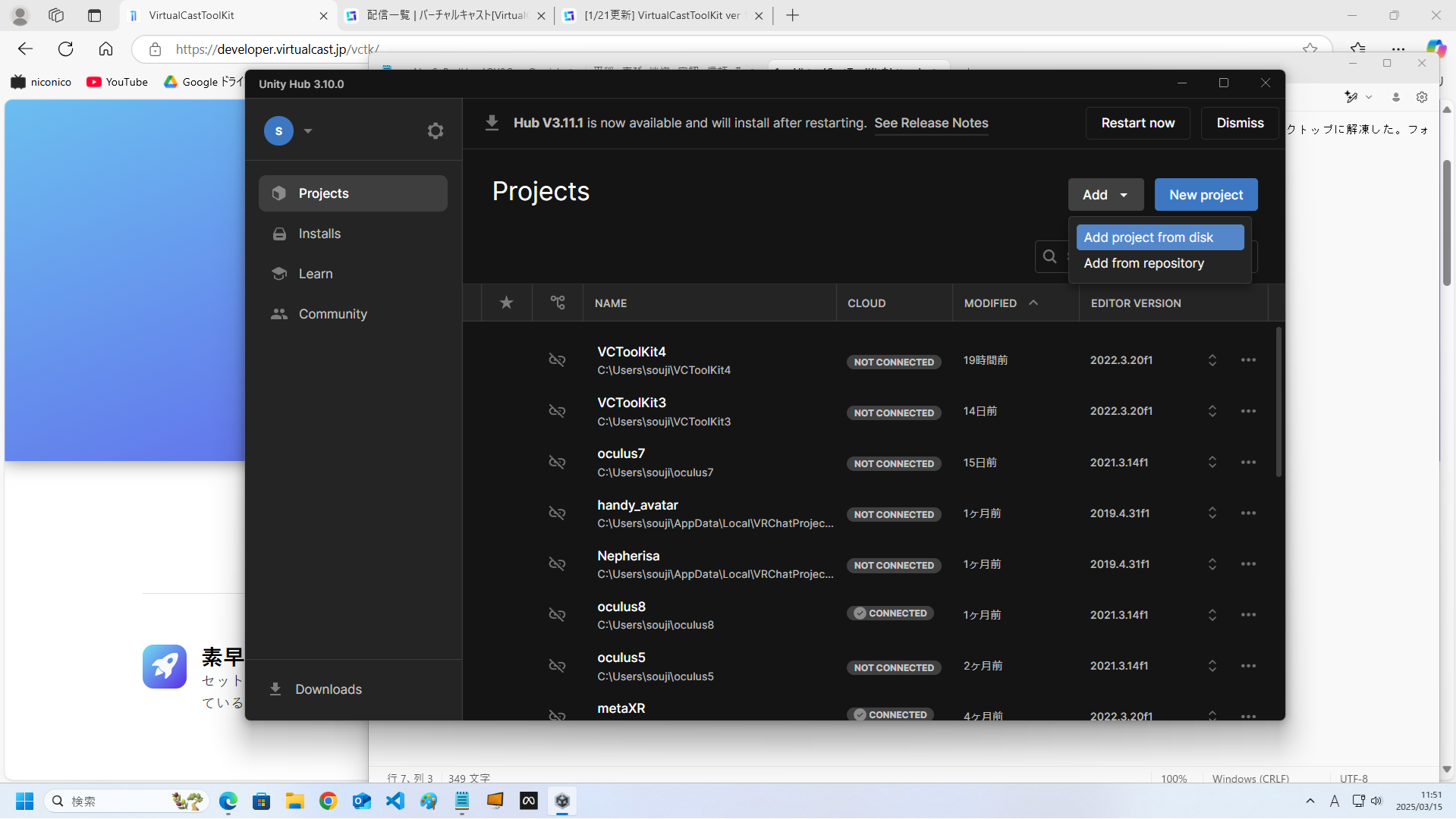Change editor version for VCToolKit3
Image resolution: width=1456 pixels, height=819 pixels.
click(1212, 411)
